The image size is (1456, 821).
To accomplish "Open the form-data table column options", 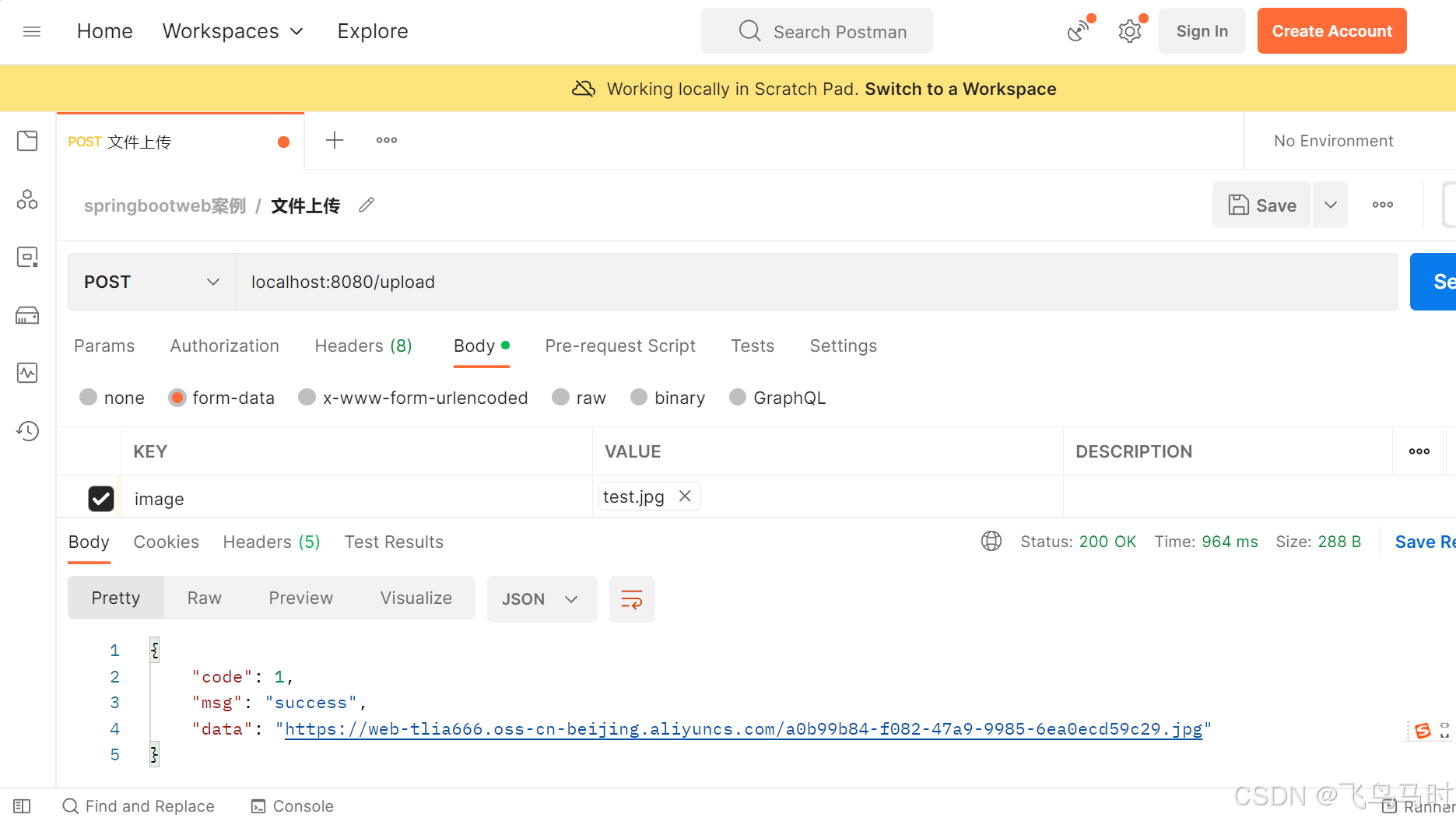I will [1419, 451].
